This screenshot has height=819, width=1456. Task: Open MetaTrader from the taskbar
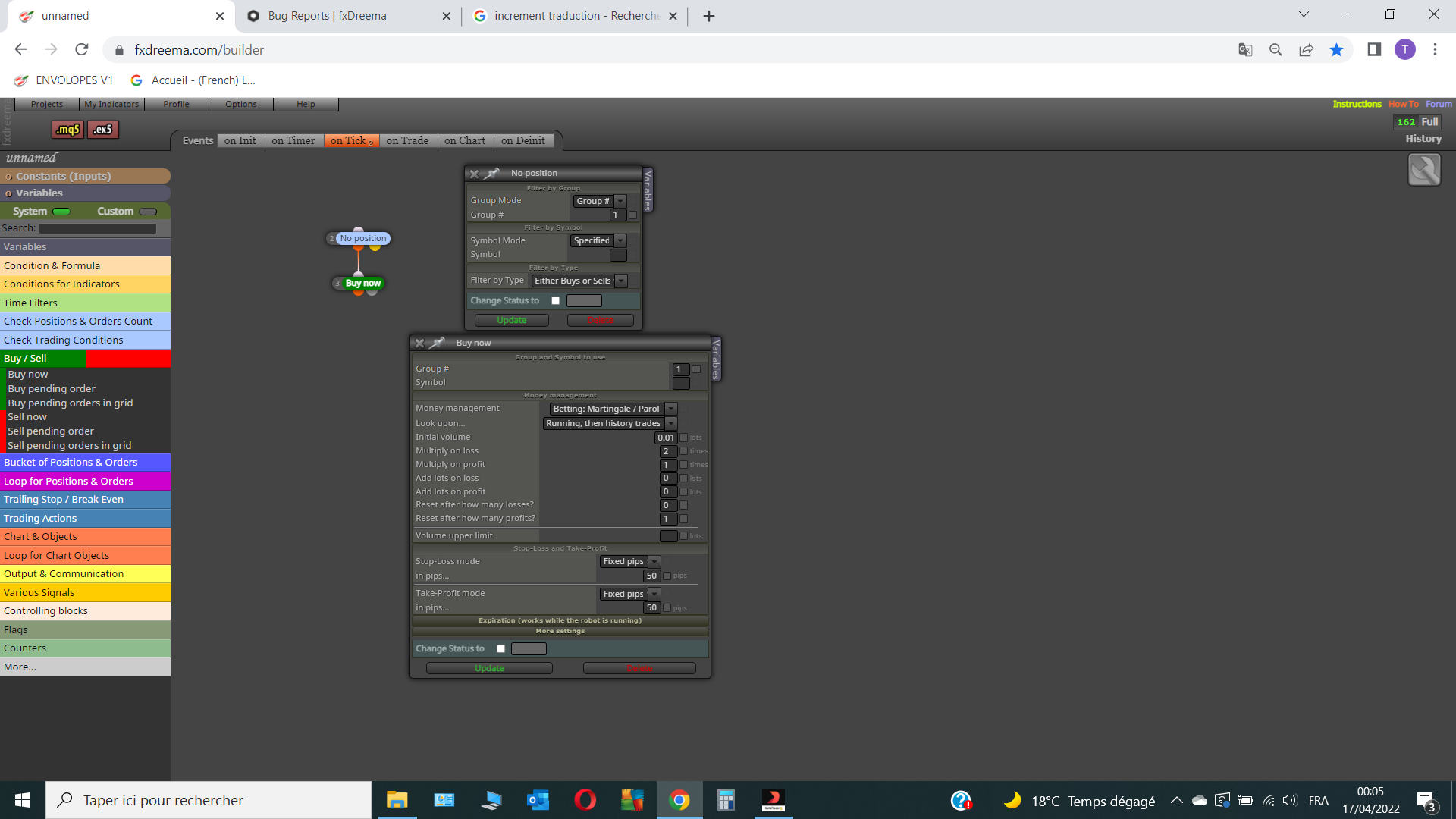(x=773, y=800)
